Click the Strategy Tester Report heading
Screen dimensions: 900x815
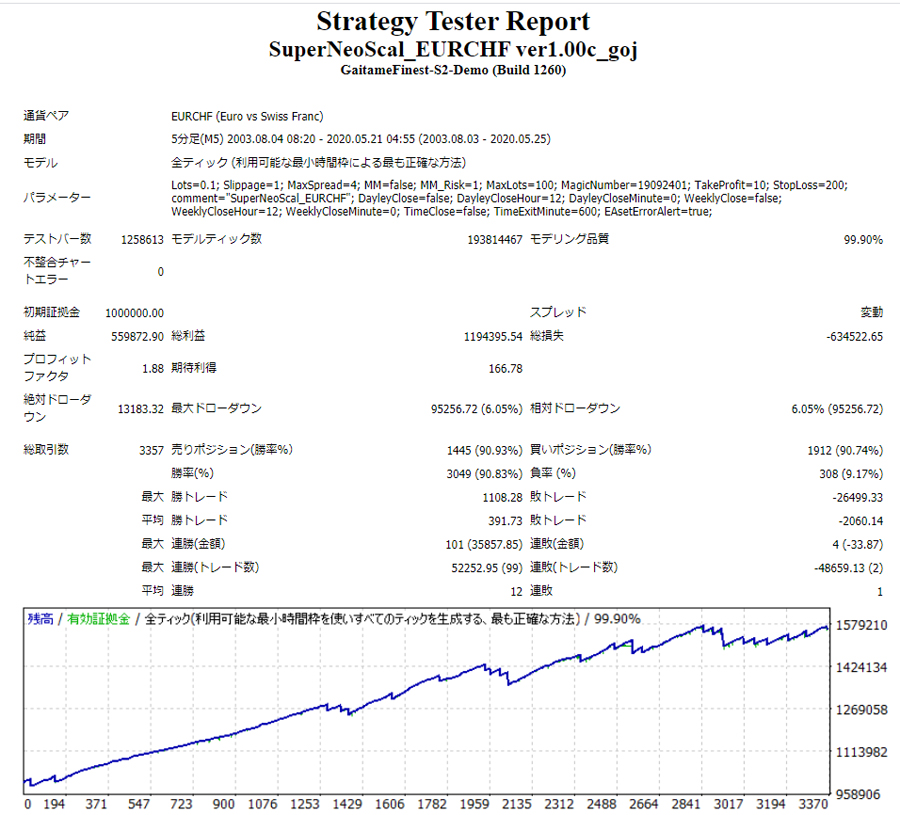click(x=453, y=22)
